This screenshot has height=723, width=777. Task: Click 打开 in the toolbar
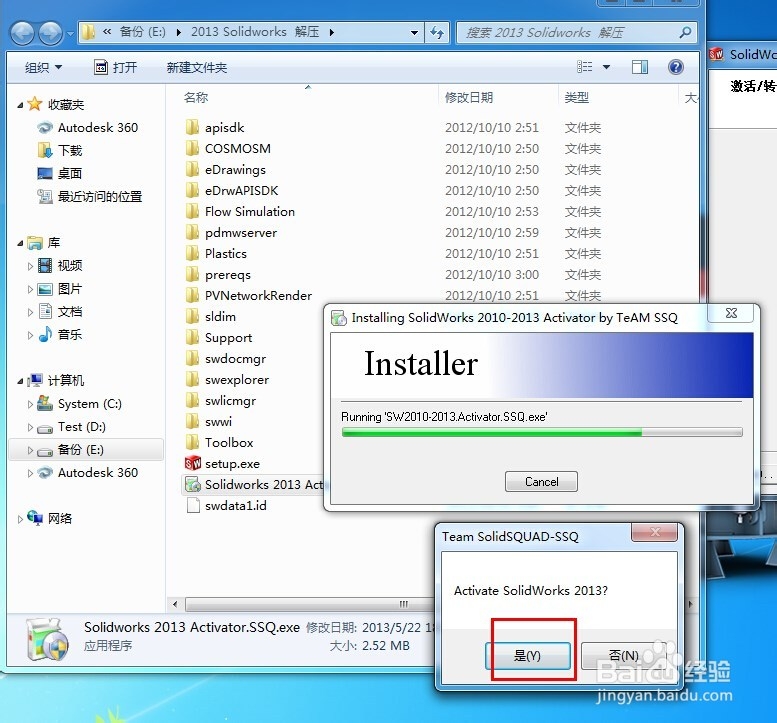(115, 67)
